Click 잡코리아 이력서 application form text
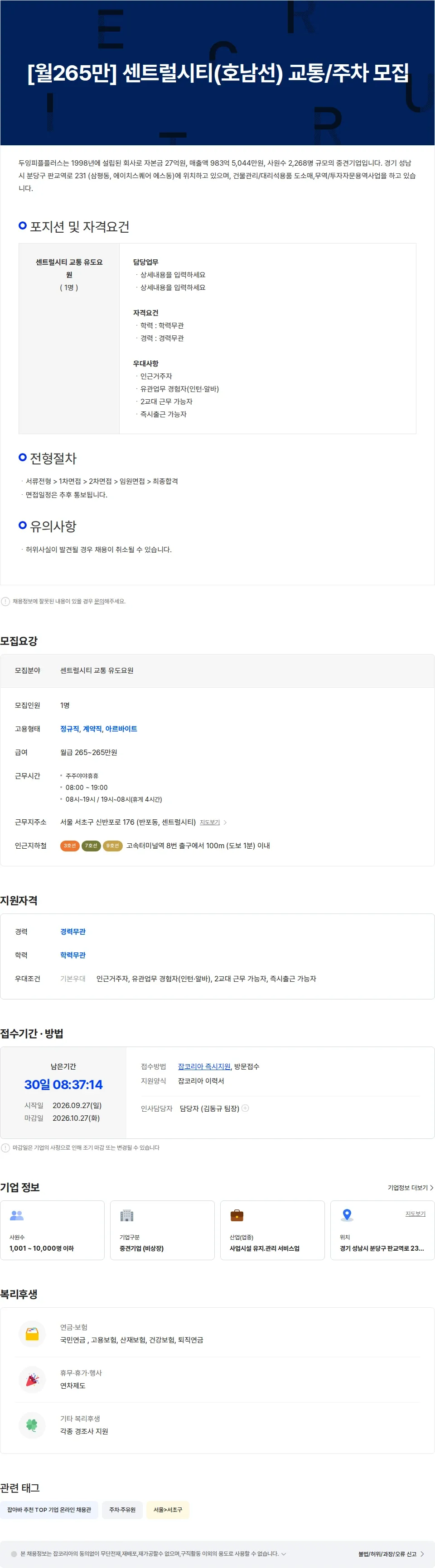This screenshot has width=435, height=1568. pyautogui.click(x=201, y=1081)
